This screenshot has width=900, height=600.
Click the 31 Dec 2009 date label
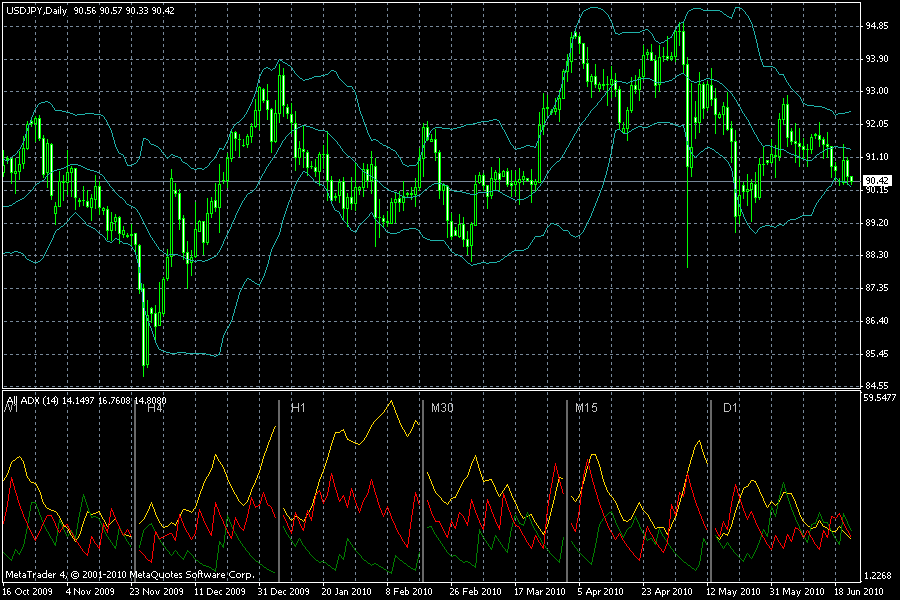[x=284, y=591]
